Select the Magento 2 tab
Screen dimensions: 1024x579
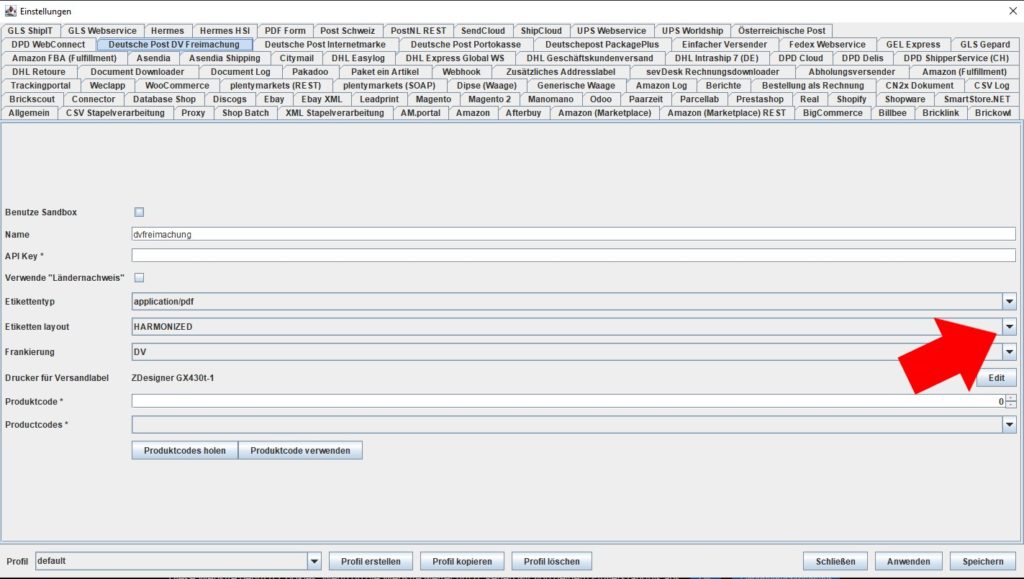point(490,99)
